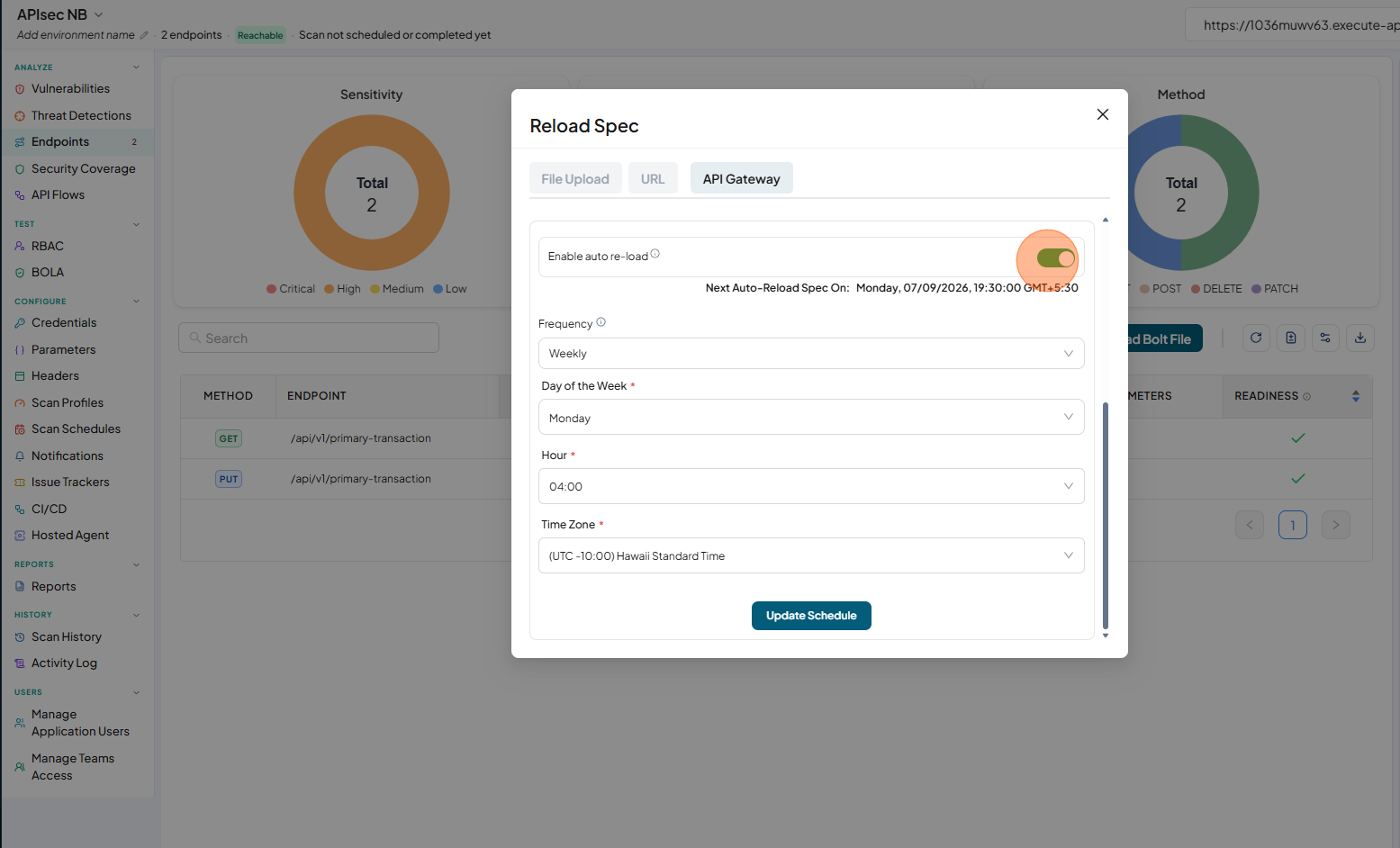Click the Security Coverage shield icon
This screenshot has width=1400, height=848.
click(20, 169)
